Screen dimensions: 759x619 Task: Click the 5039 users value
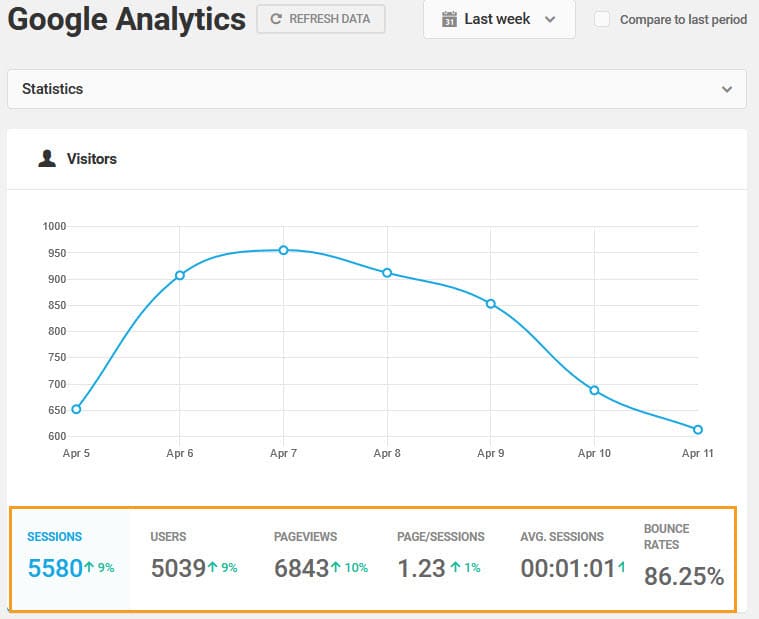click(179, 569)
